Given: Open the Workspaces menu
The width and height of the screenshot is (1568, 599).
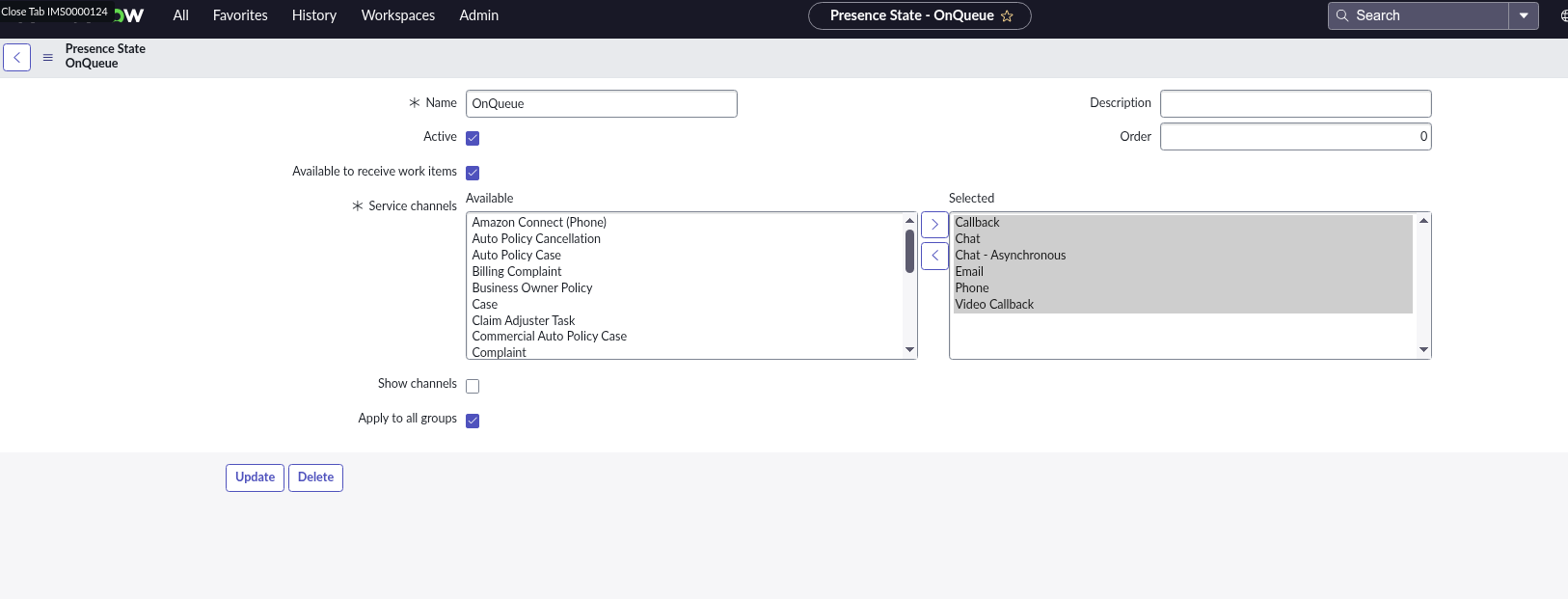Looking at the screenshot, I should click(398, 15).
